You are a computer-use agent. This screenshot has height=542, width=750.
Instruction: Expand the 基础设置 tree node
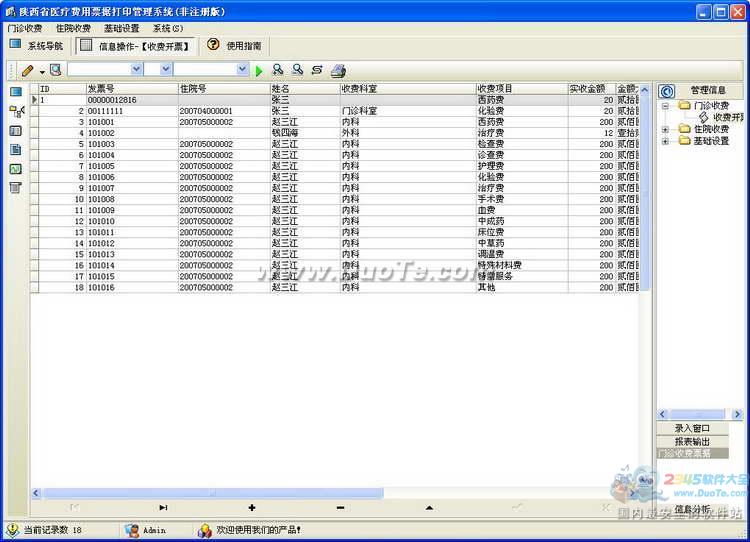(x=665, y=141)
